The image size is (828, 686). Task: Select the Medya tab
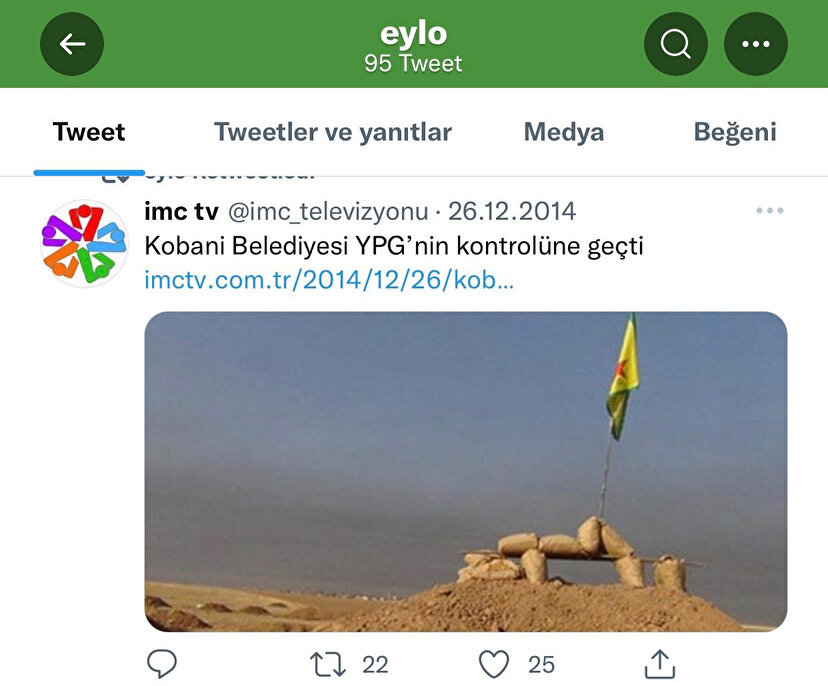click(563, 132)
